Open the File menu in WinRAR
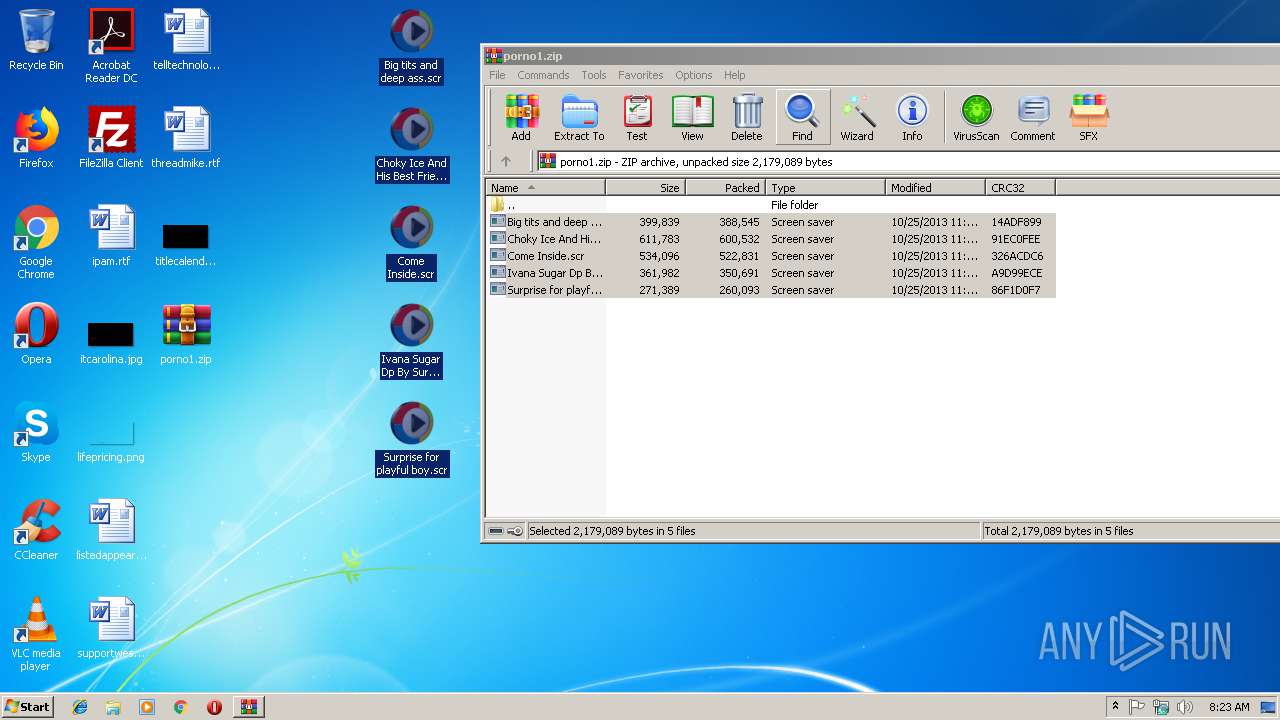This screenshot has height=720, width=1280. click(497, 75)
